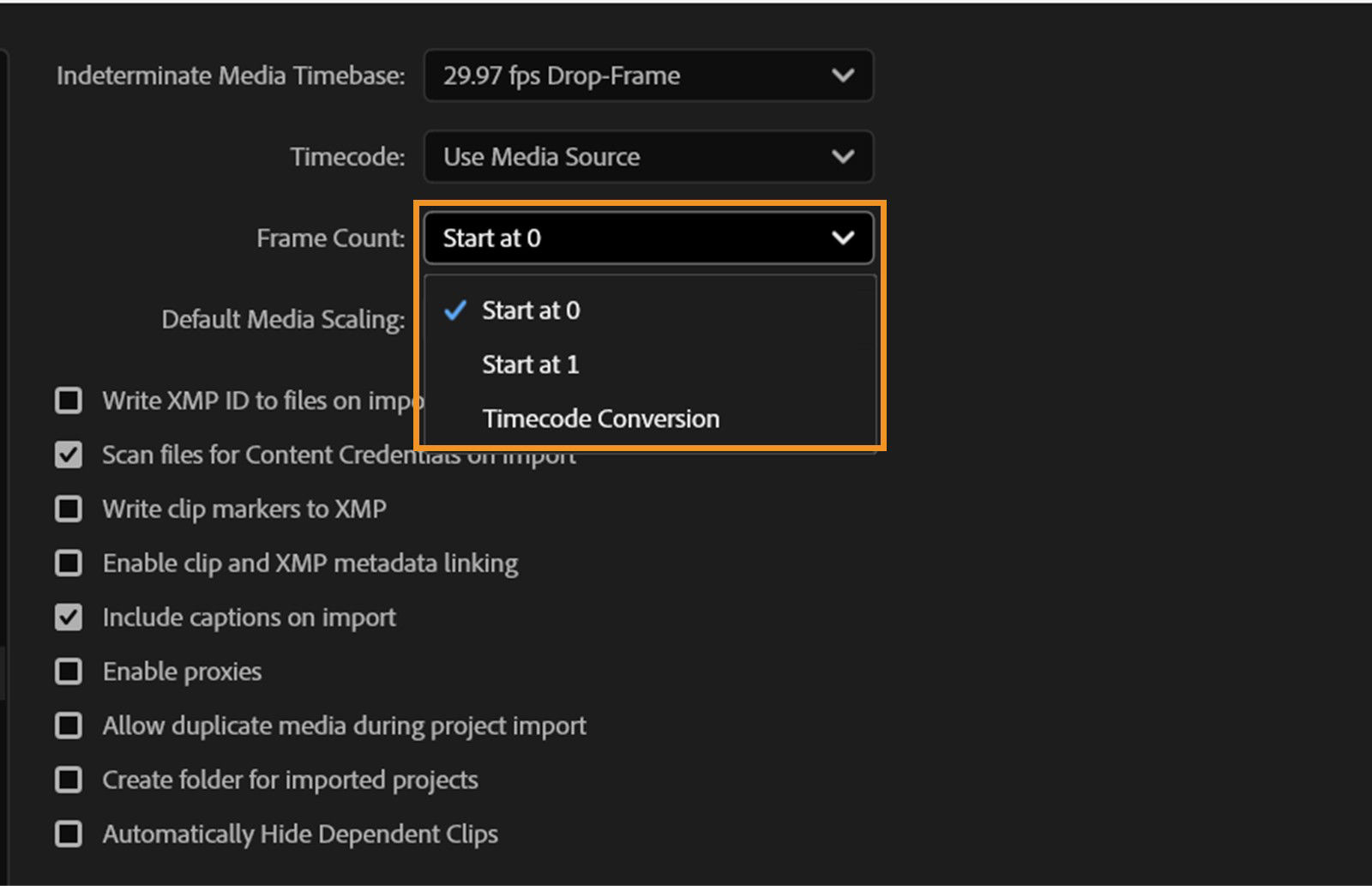This screenshot has width=1372, height=886.
Task: Click the chevron on the Frame Count dropdown
Action: point(842,238)
